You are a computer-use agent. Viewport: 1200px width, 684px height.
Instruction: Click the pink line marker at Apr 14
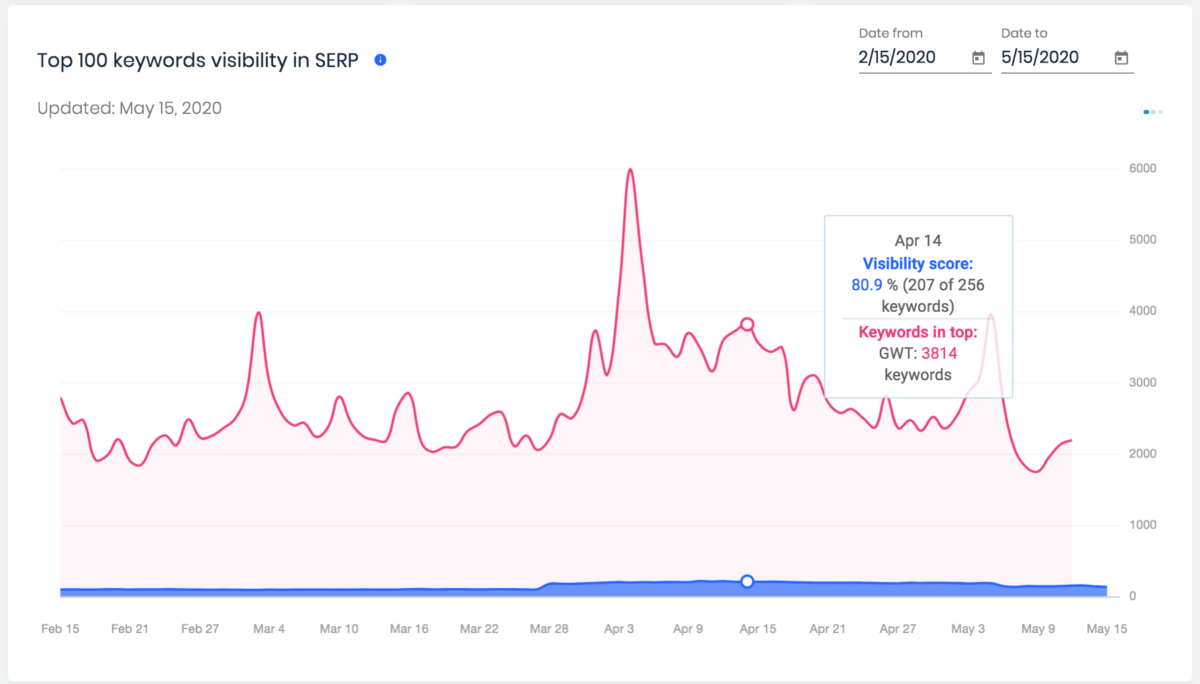[747, 324]
